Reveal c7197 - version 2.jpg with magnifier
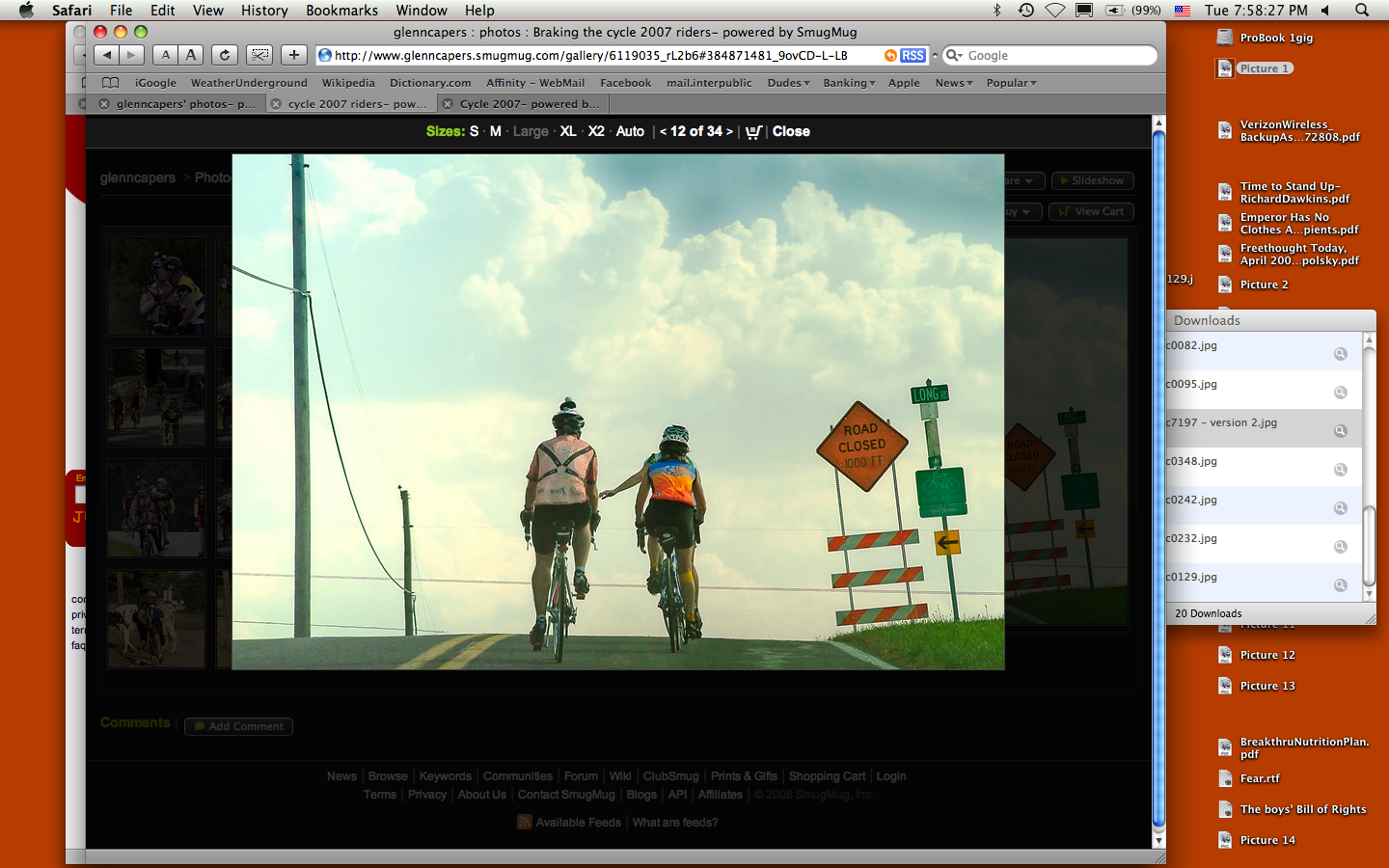Screen dimensions: 1389x868 click(x=1340, y=431)
